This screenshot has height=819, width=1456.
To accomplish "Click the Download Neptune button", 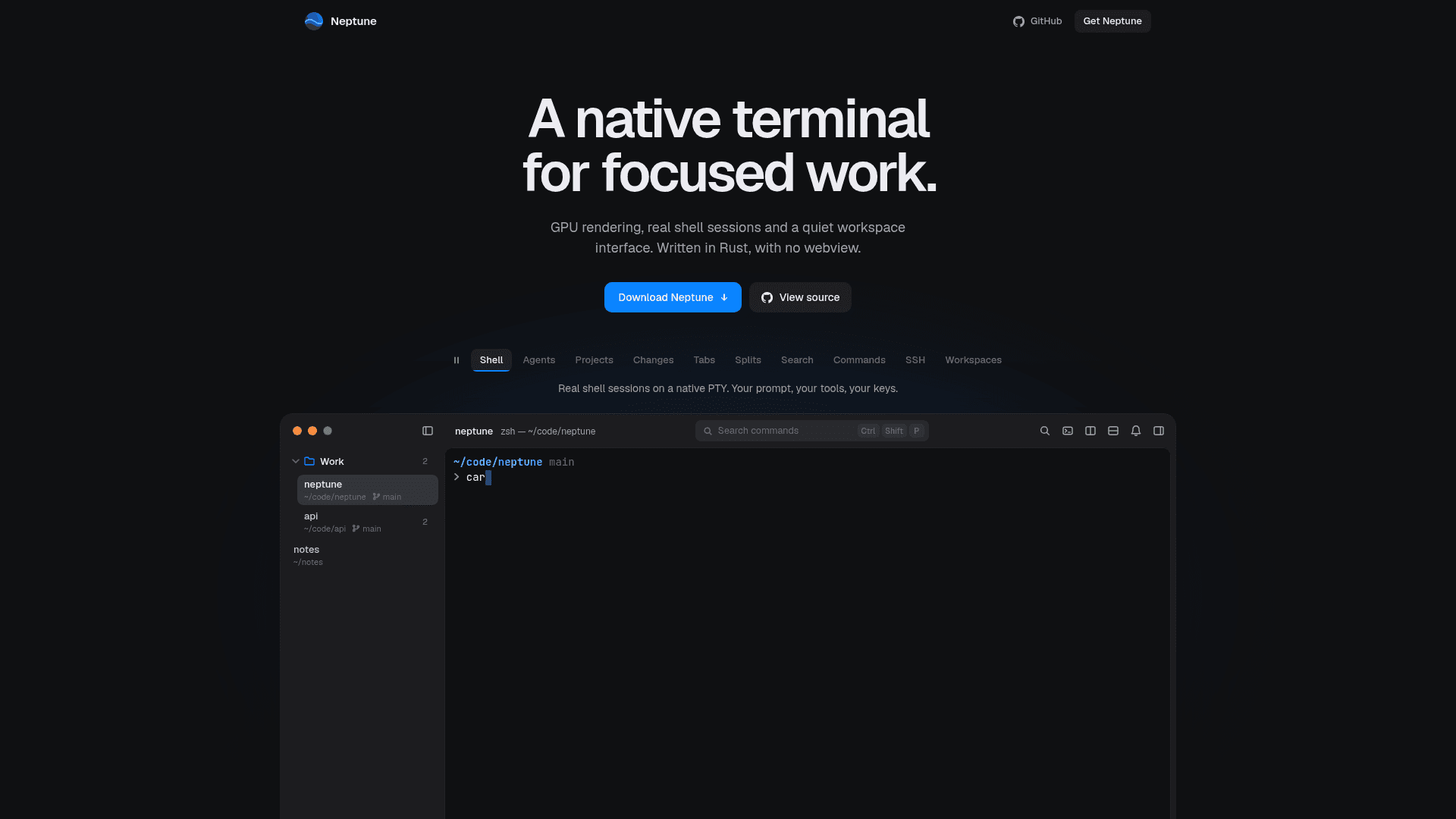I will point(673,297).
